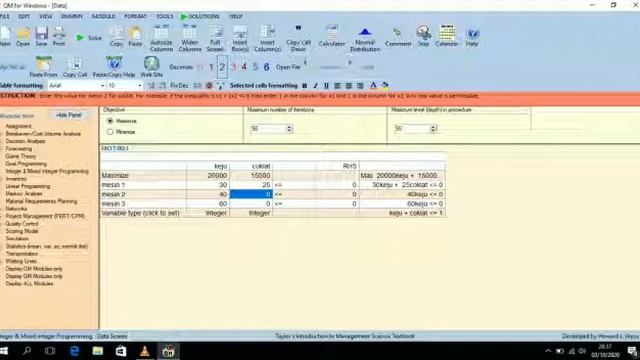Toggle Full Screen view icon
This screenshot has height=360, width=640.
(215, 38)
